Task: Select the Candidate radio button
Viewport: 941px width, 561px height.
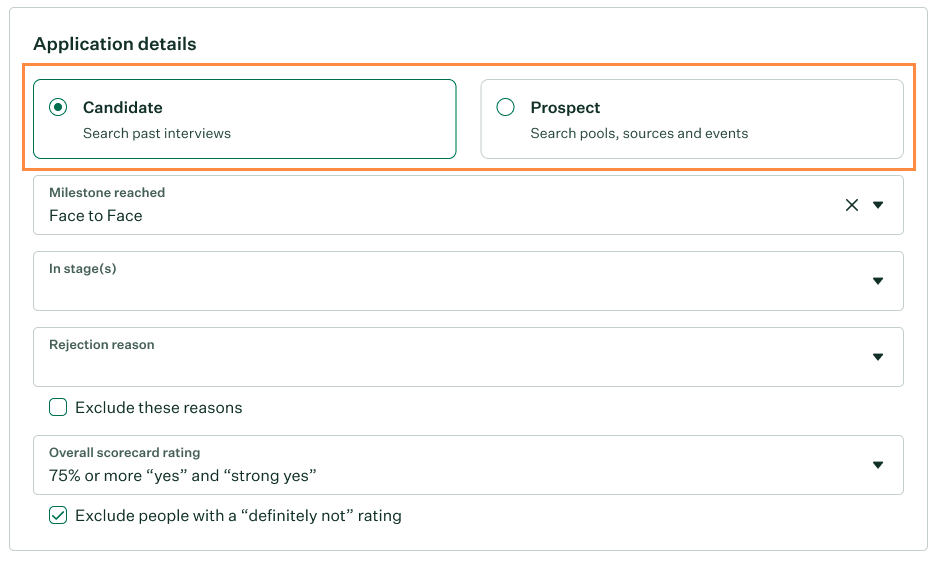Action: point(58,107)
